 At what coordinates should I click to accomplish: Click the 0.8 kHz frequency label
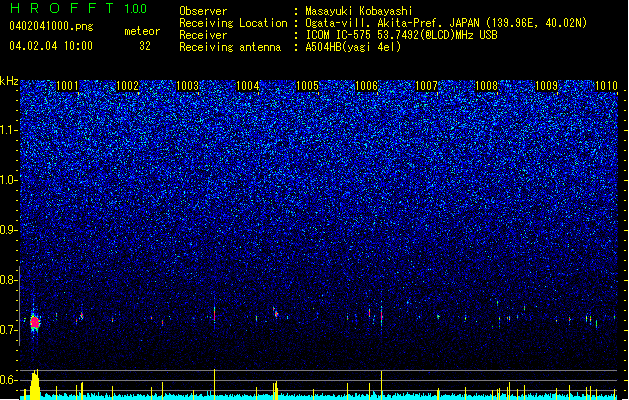[9, 280]
